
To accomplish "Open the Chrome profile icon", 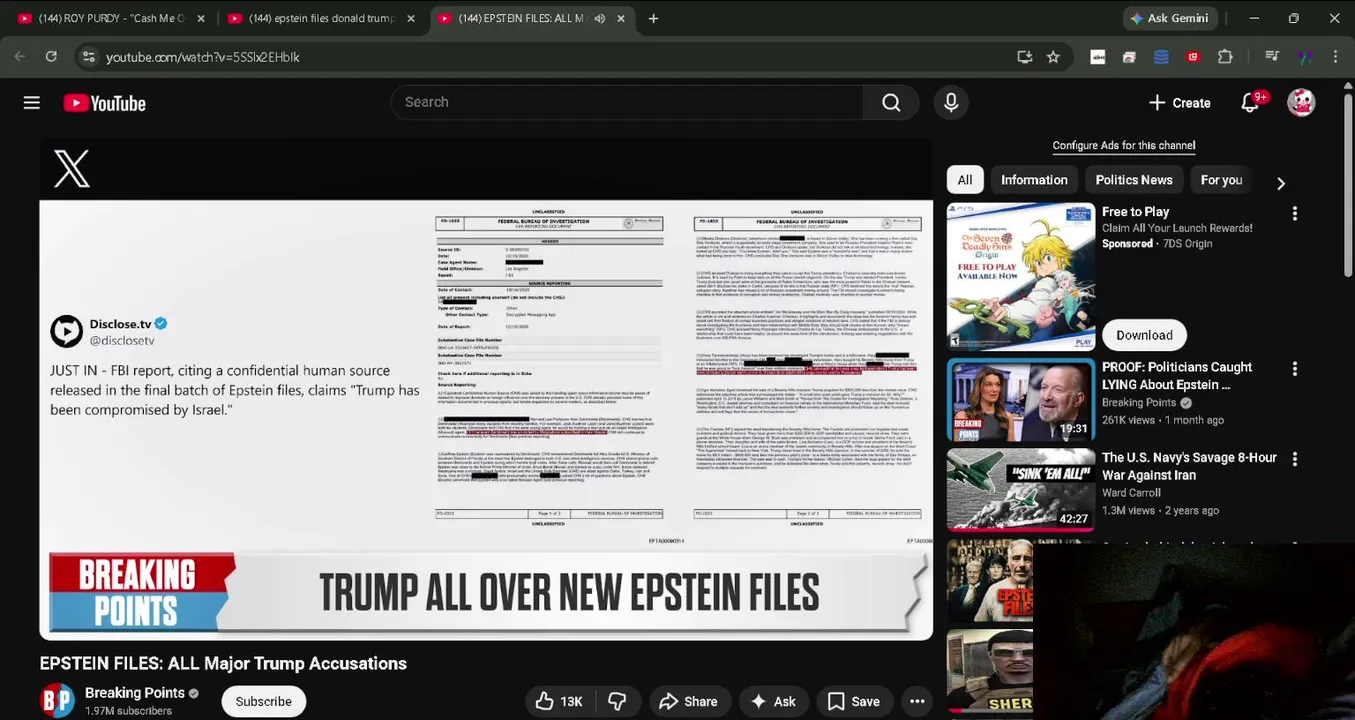I will click(x=1304, y=57).
